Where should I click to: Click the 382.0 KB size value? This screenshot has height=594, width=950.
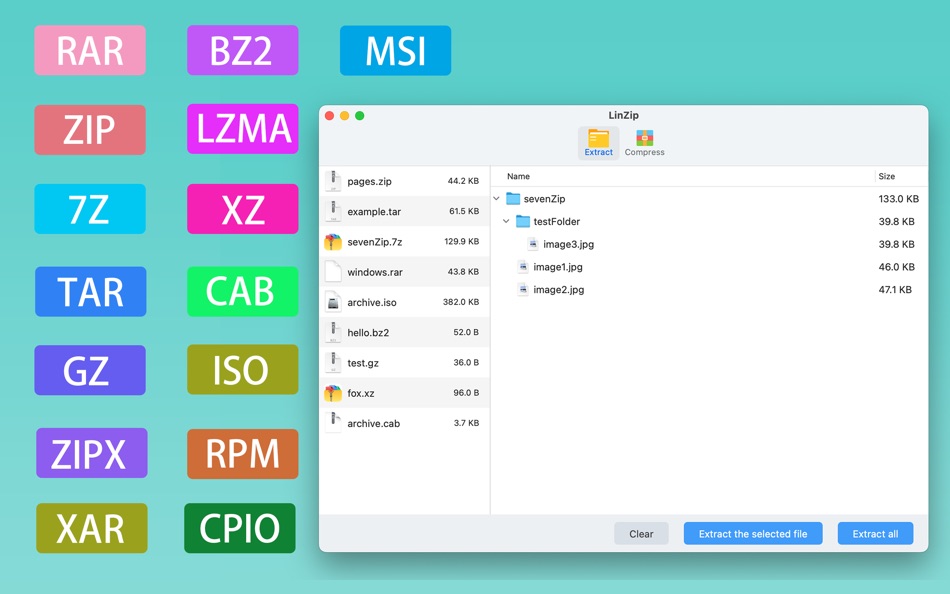pos(461,302)
